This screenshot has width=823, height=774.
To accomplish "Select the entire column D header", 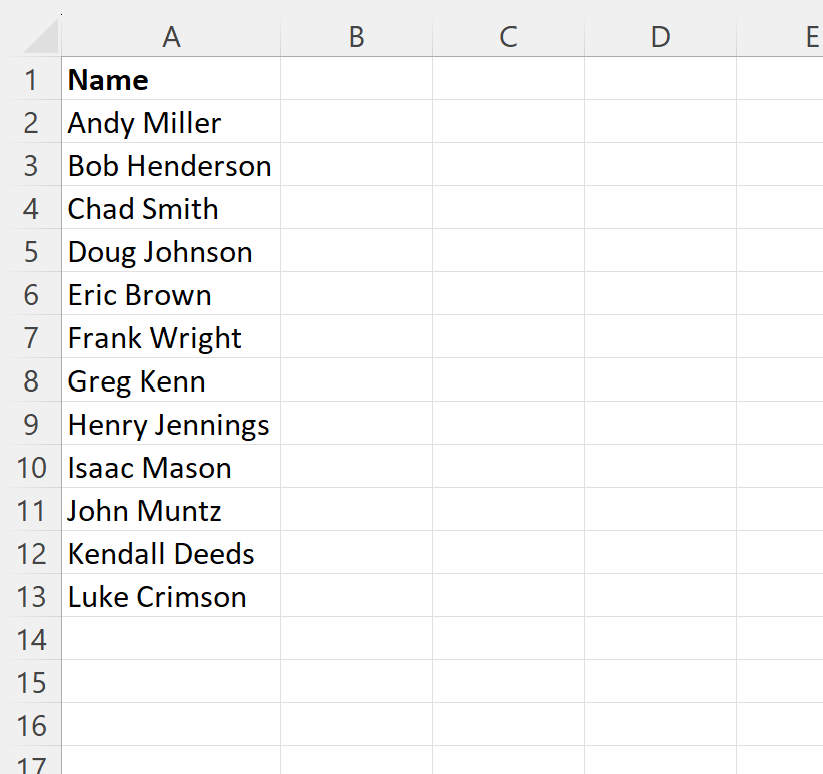I will [x=660, y=36].
